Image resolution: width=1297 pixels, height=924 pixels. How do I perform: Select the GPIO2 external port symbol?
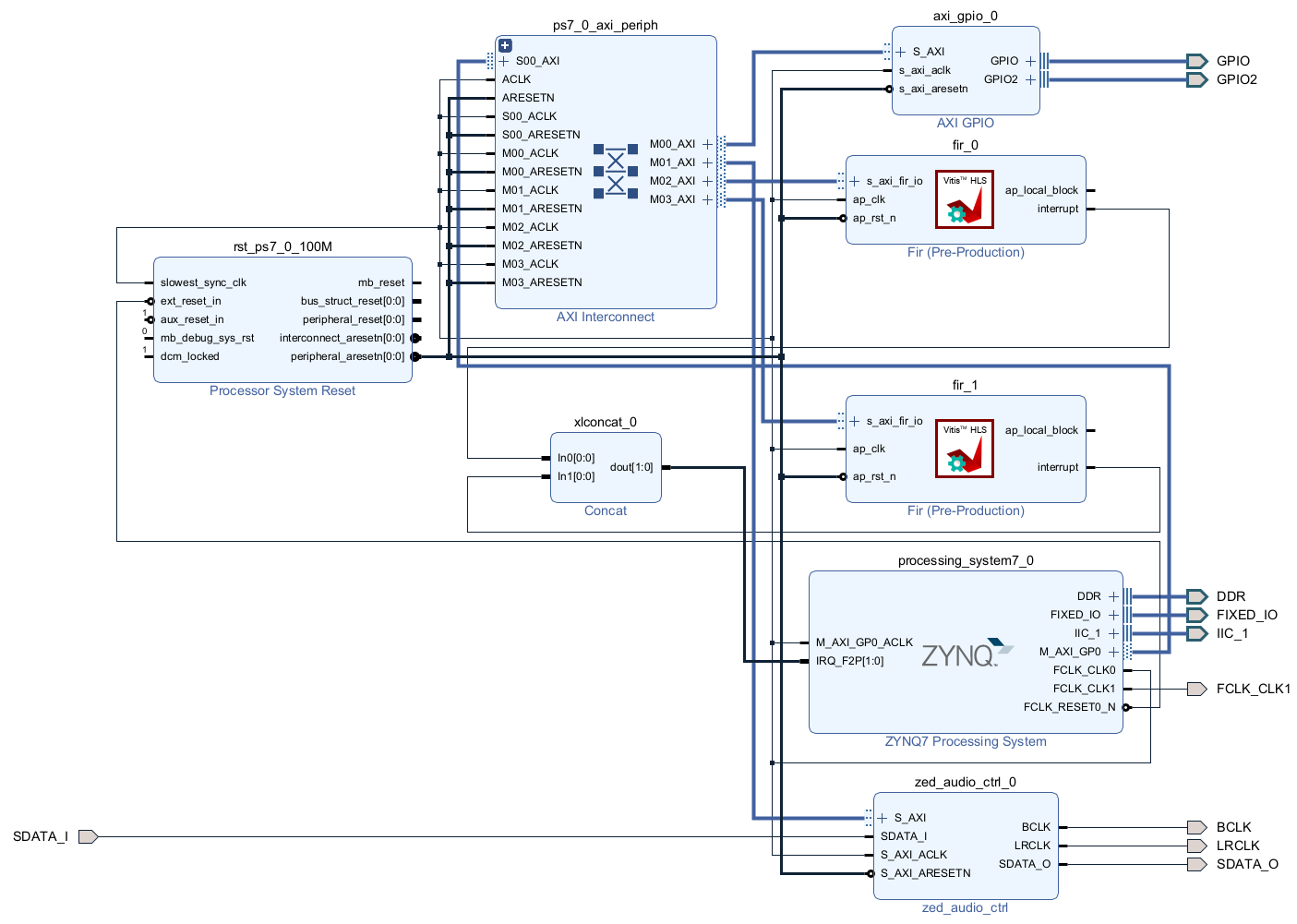1196,79
